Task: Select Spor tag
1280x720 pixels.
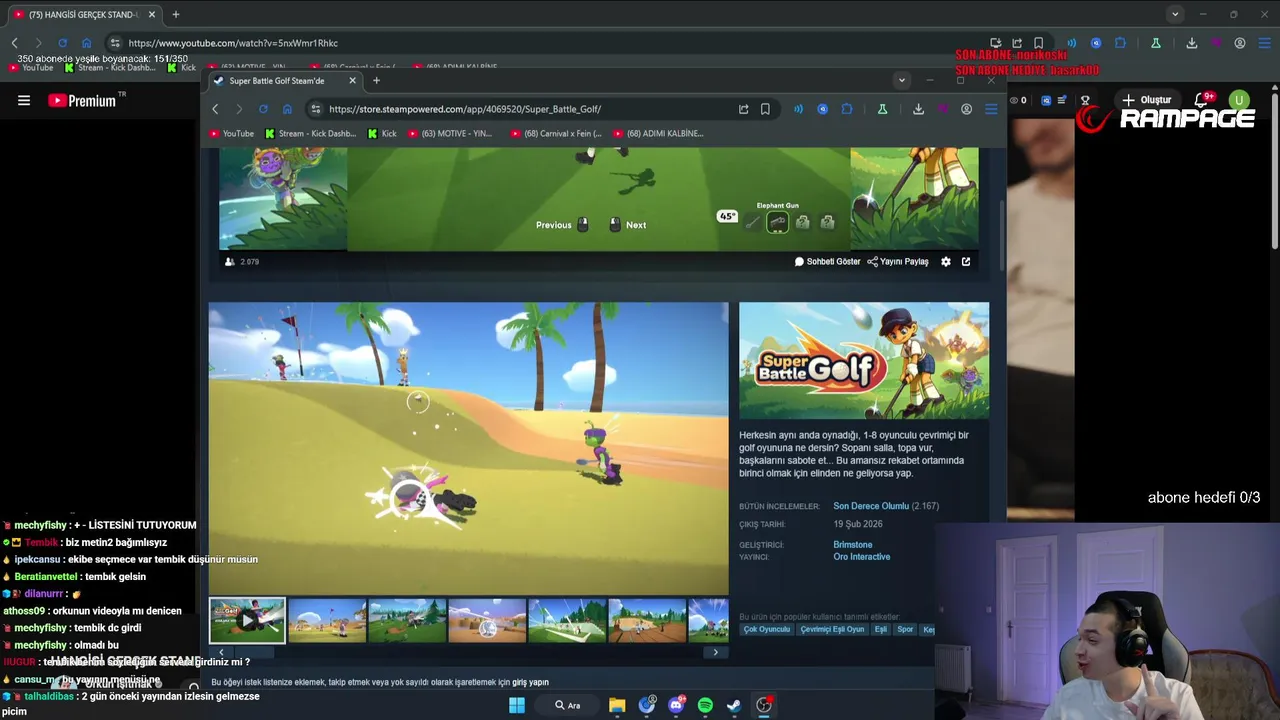Action: (905, 630)
